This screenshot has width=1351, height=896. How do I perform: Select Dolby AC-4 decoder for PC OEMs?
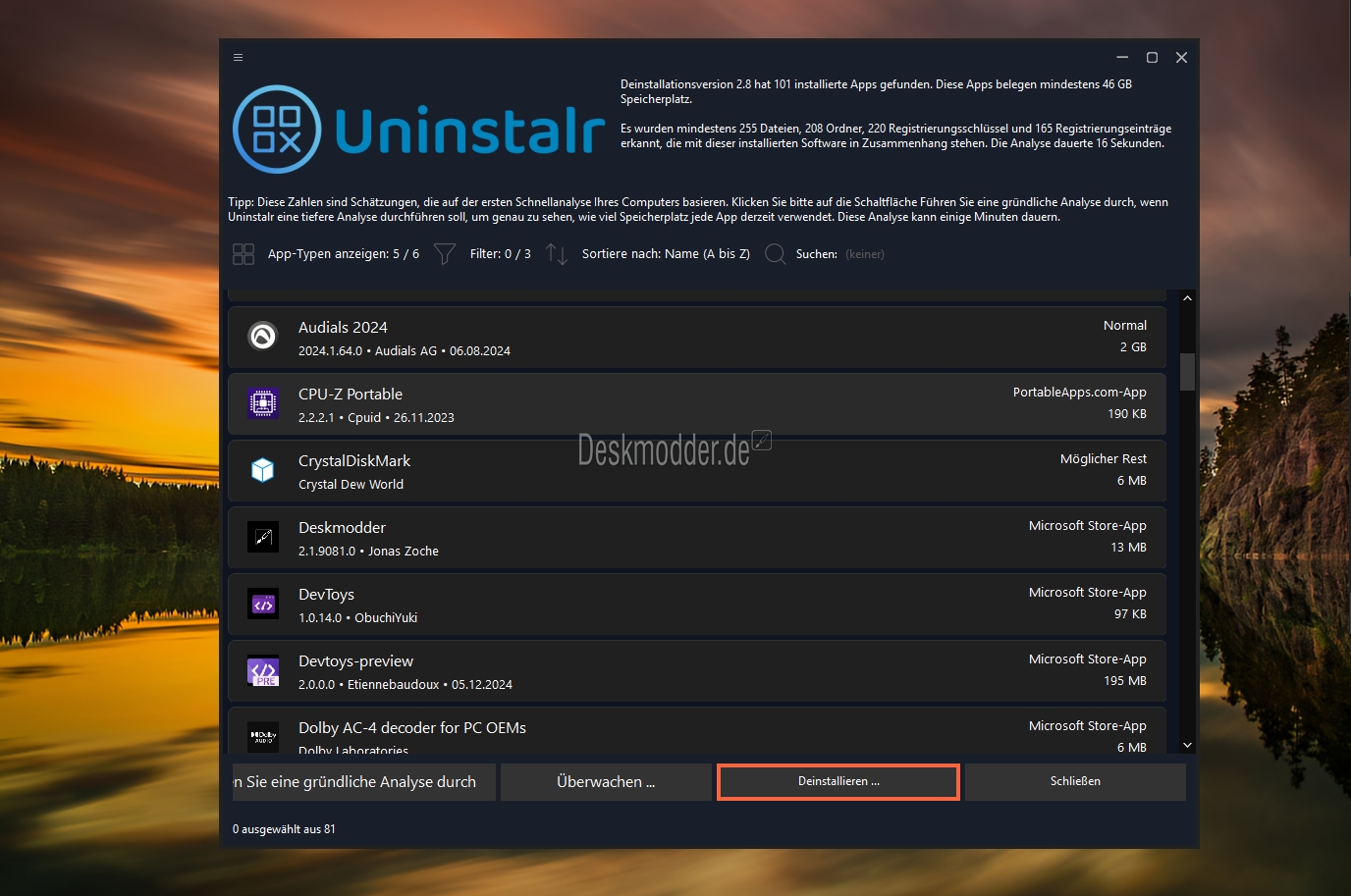coord(412,727)
